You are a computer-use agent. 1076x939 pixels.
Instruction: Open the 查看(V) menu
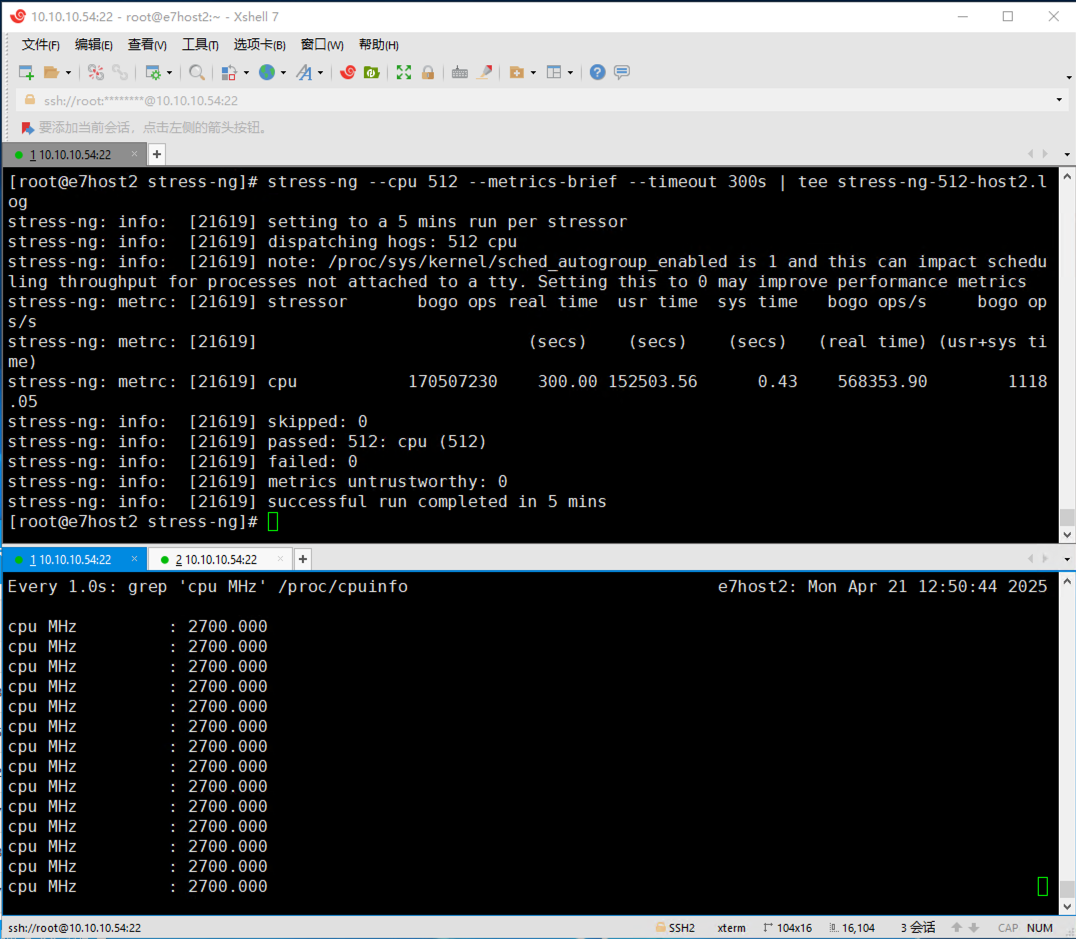point(147,45)
